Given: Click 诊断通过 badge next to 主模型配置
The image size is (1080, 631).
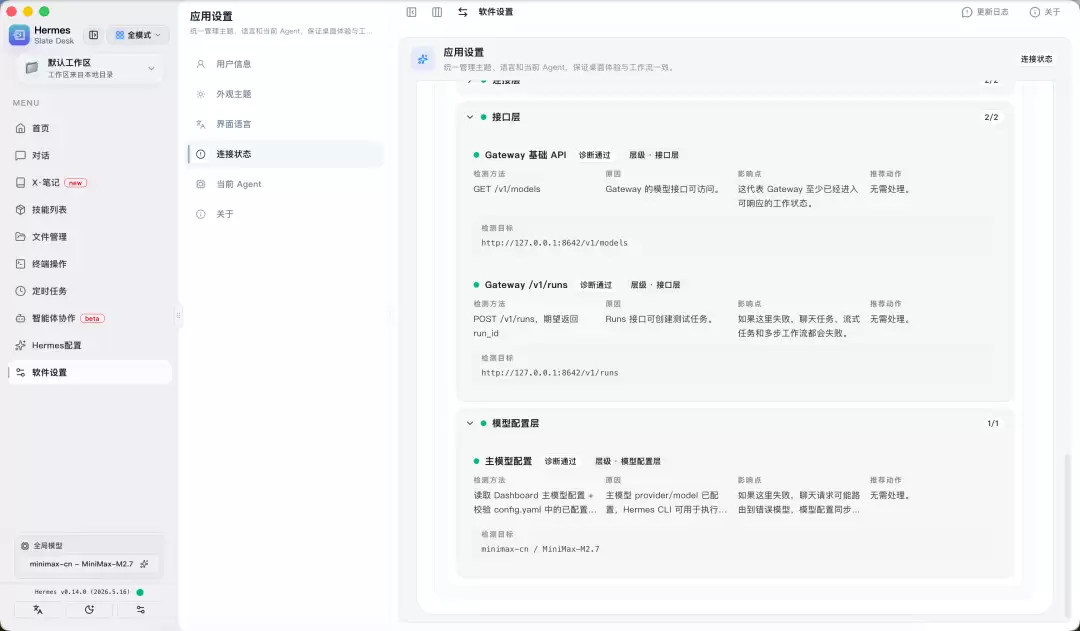Looking at the screenshot, I should point(560,461).
